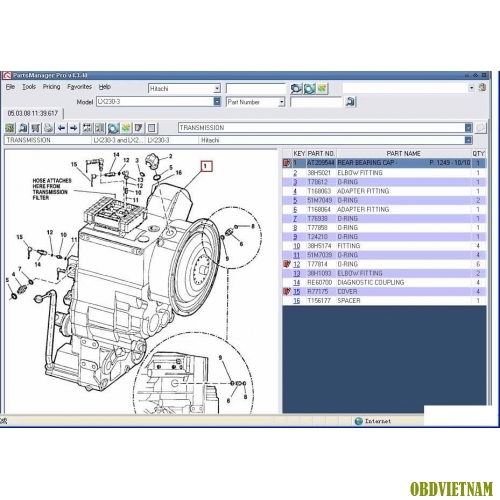The image size is (500, 500).
Task: Click the KEY column header
Action: click(x=299, y=154)
